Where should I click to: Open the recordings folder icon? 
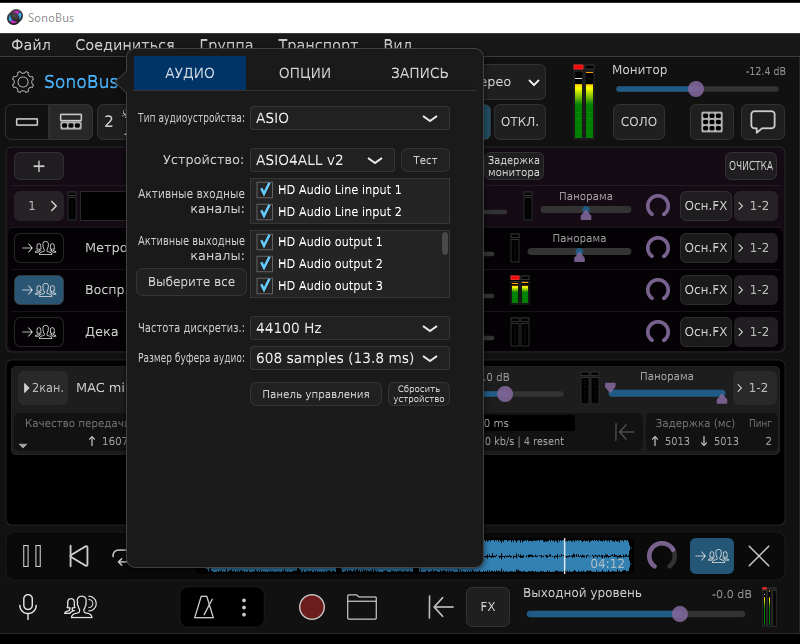coord(362,607)
